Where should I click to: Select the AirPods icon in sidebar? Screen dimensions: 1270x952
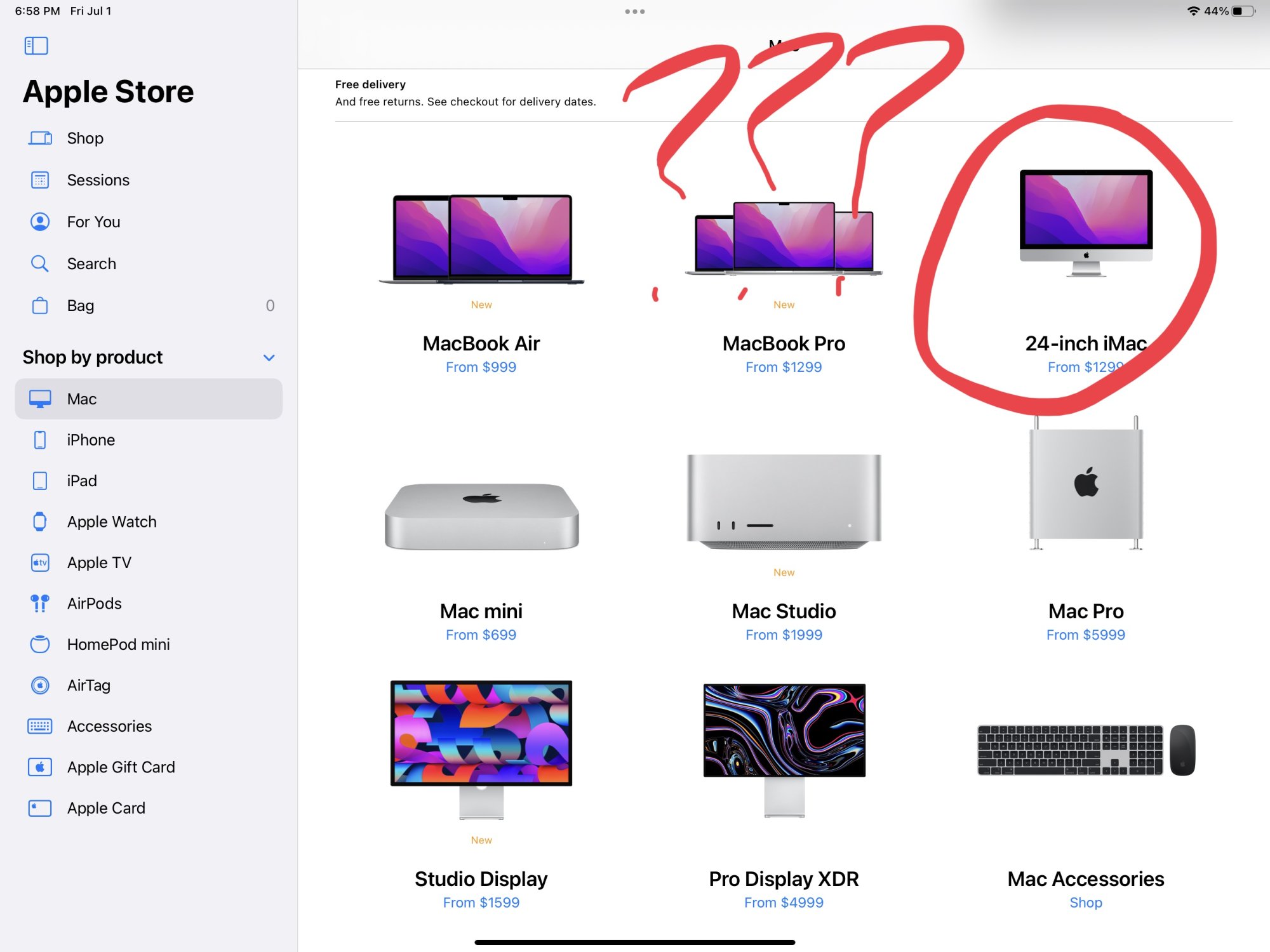[40, 604]
